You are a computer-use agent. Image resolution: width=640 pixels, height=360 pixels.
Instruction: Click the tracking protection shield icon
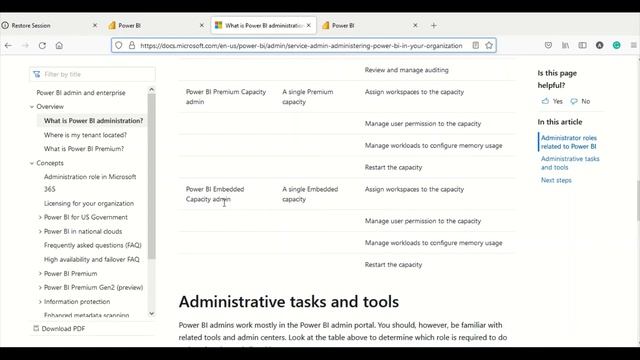pos(118,46)
